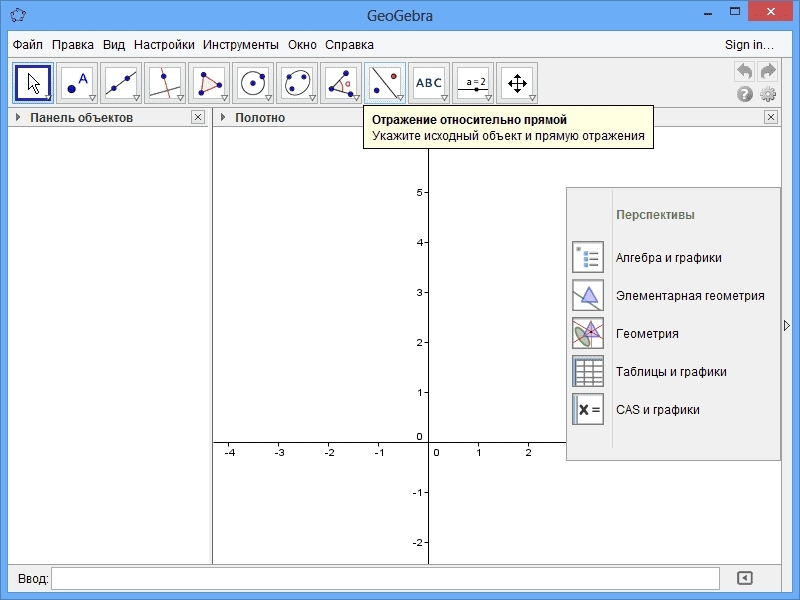Screen dimensions: 800x600
Task: Select the Move graphics view tool
Action: [x=517, y=83]
